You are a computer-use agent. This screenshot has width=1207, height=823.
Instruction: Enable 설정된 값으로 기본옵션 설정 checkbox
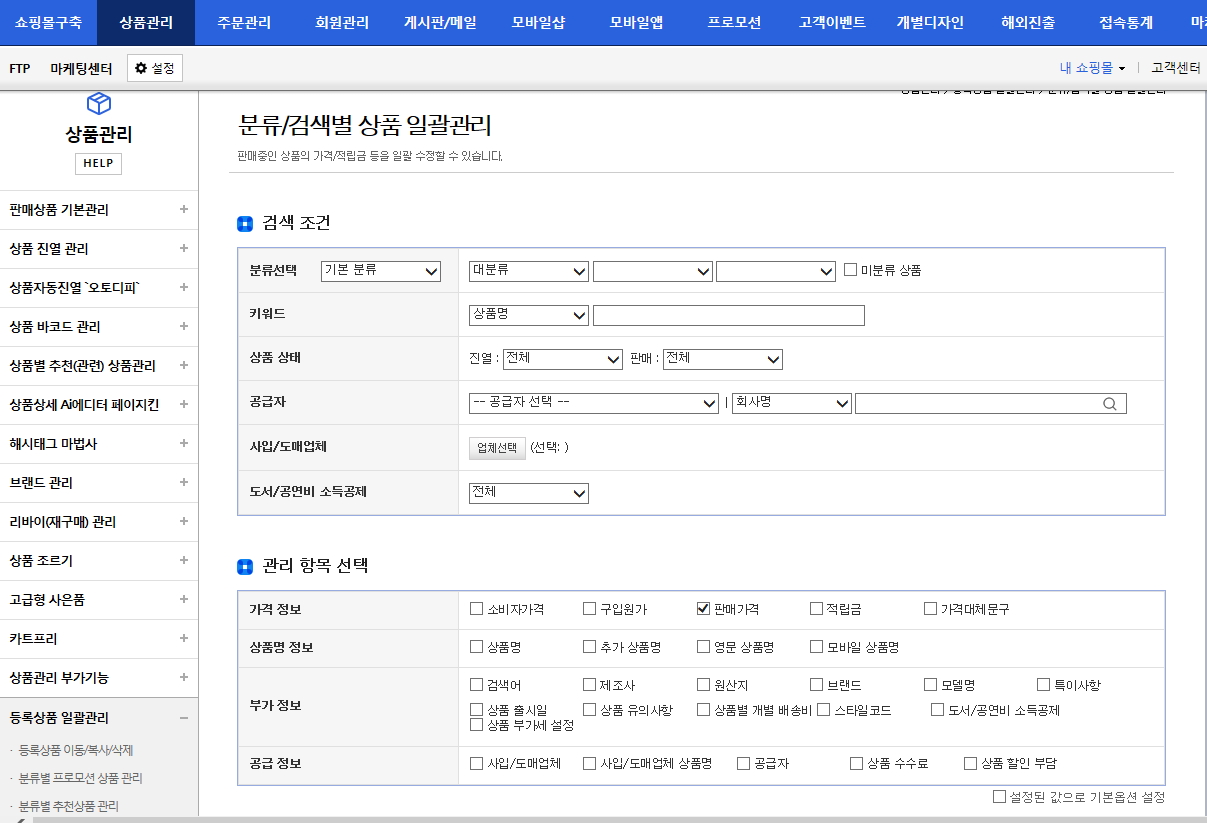point(1000,797)
